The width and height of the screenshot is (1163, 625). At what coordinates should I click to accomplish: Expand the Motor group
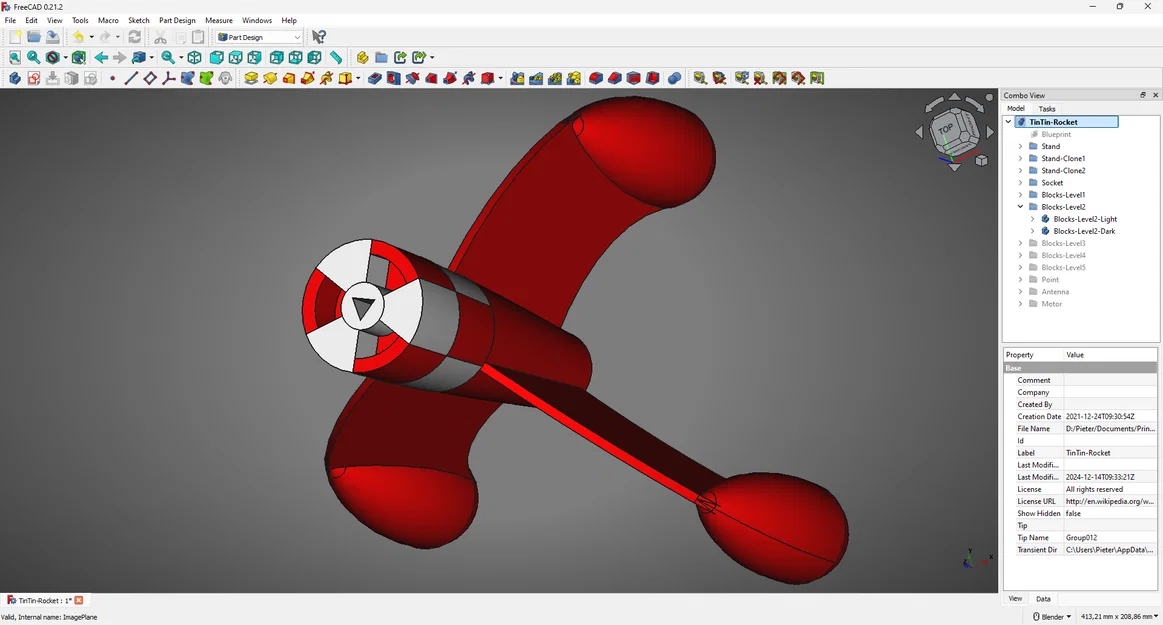point(1021,304)
